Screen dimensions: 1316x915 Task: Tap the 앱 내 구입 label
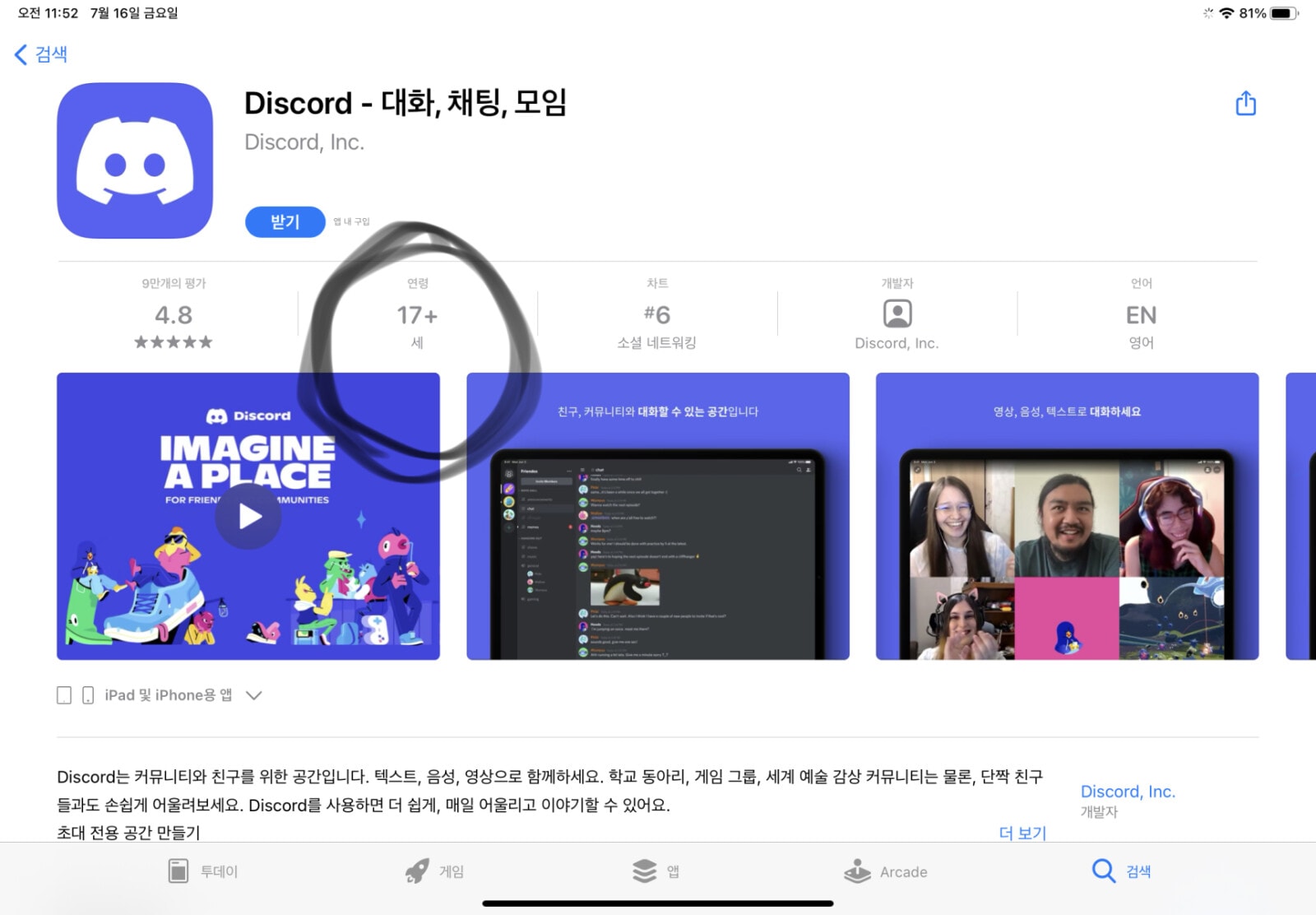[351, 222]
